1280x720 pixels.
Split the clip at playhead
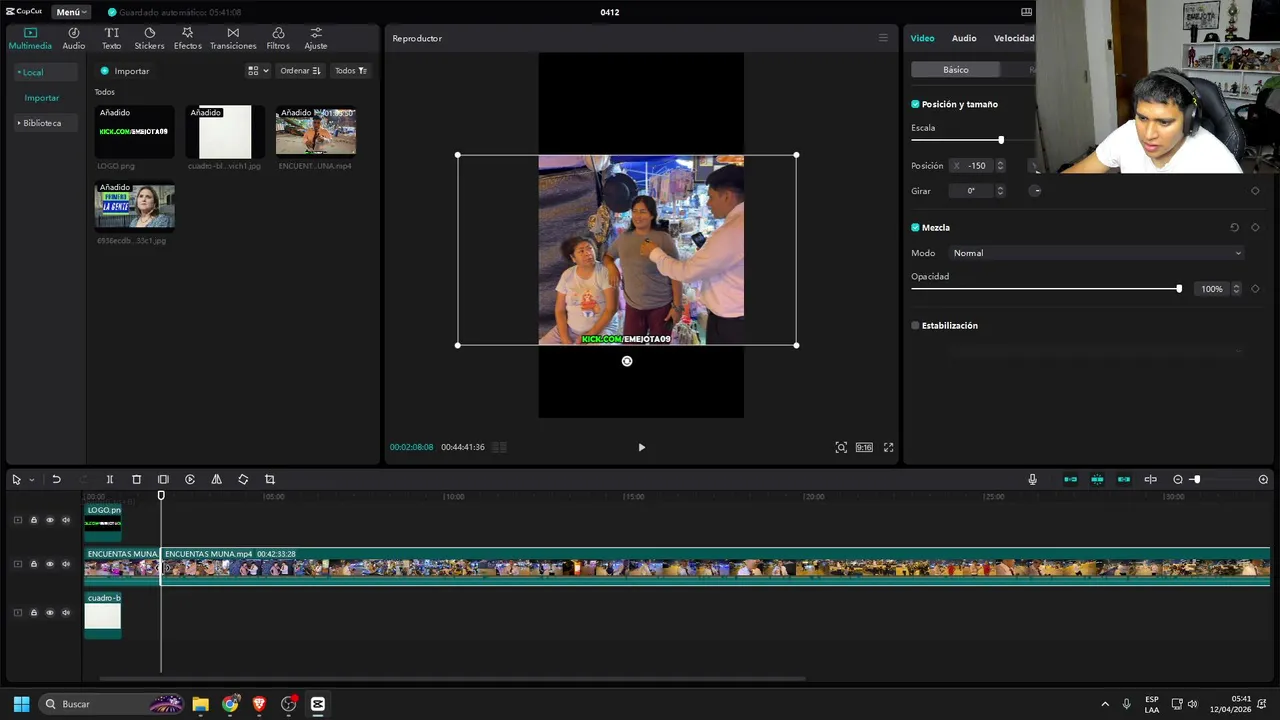(x=110, y=480)
